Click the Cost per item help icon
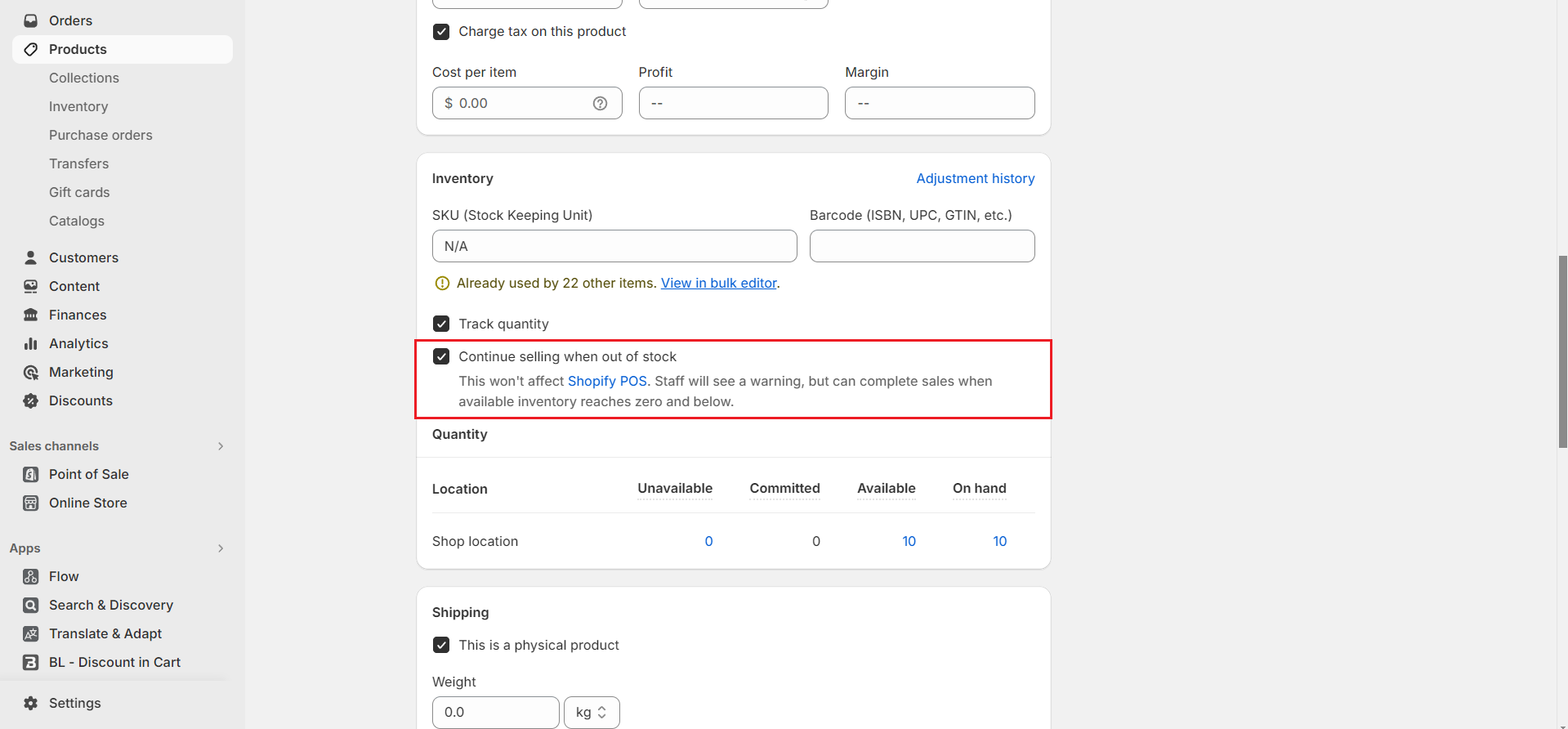This screenshot has width=1568, height=729. point(600,104)
